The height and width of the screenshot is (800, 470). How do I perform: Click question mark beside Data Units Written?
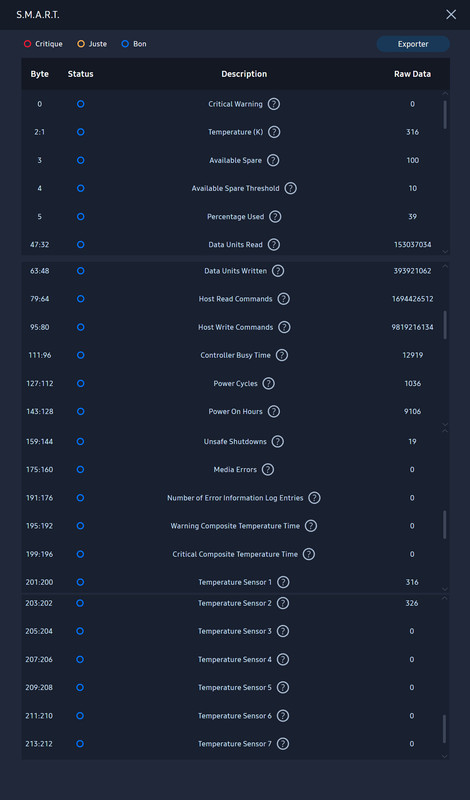coord(278,271)
